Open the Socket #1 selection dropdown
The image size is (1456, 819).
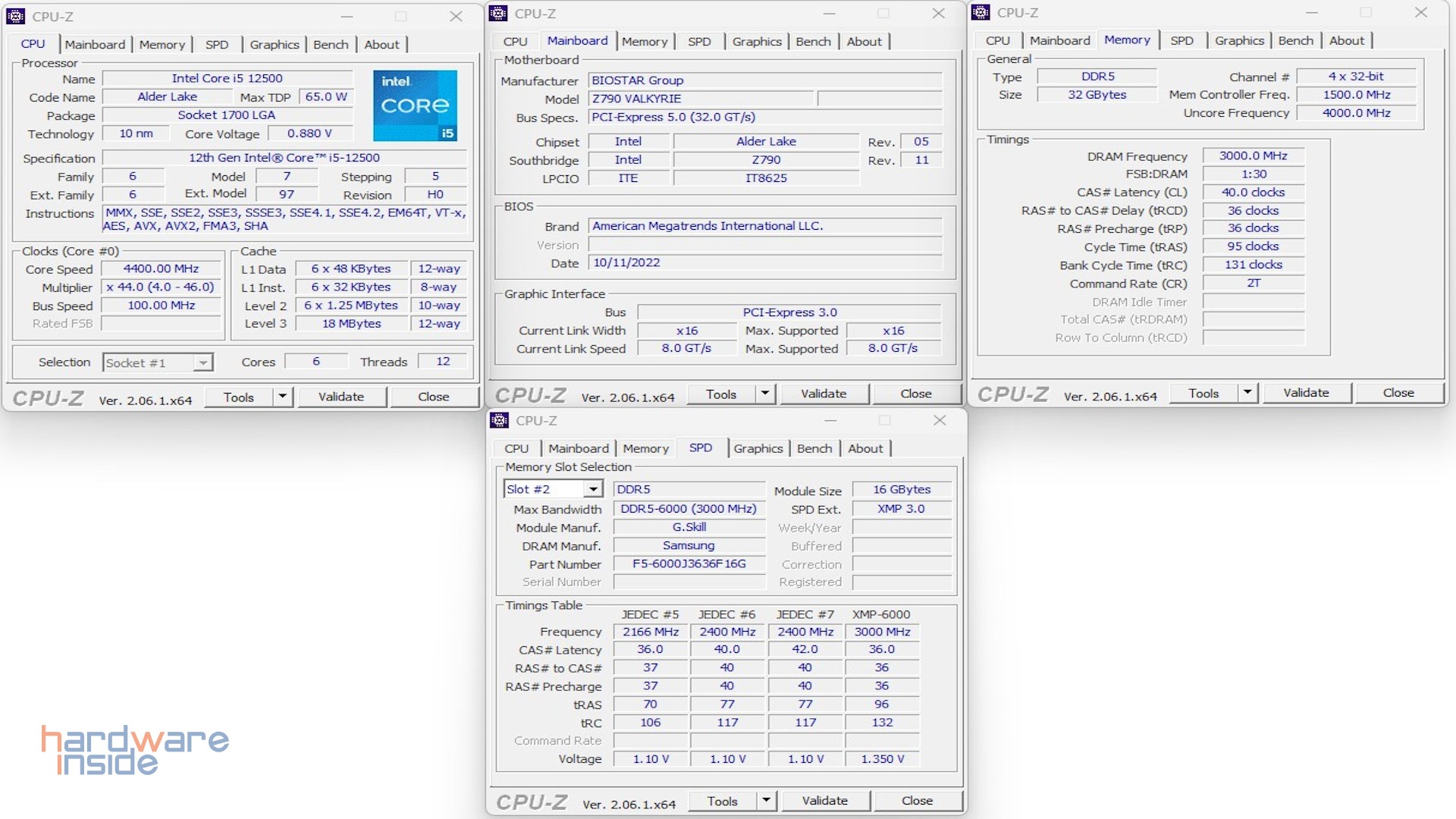(202, 363)
